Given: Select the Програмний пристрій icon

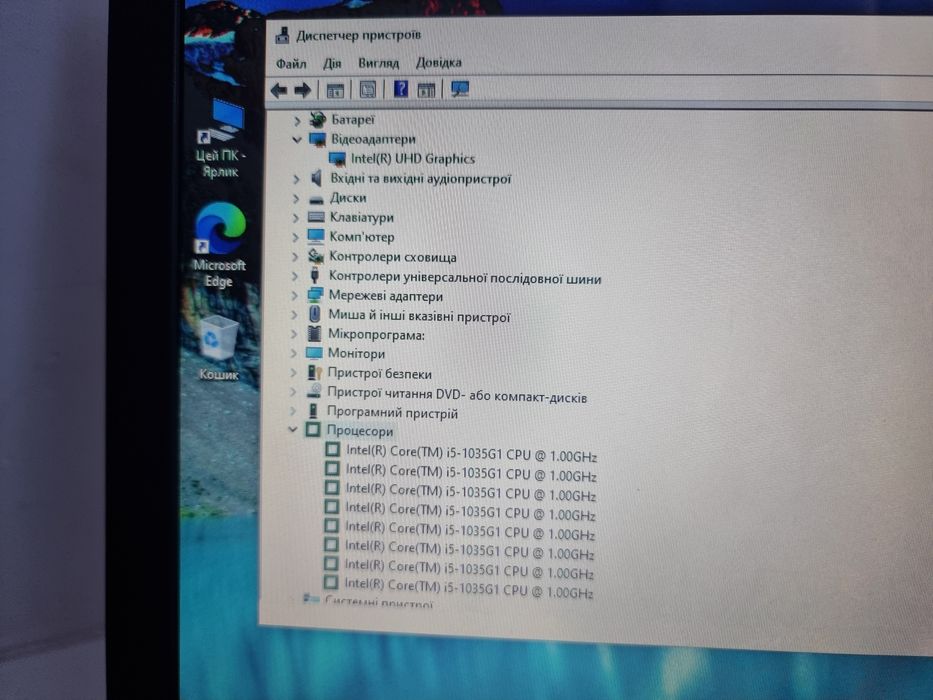Looking at the screenshot, I should [314, 411].
